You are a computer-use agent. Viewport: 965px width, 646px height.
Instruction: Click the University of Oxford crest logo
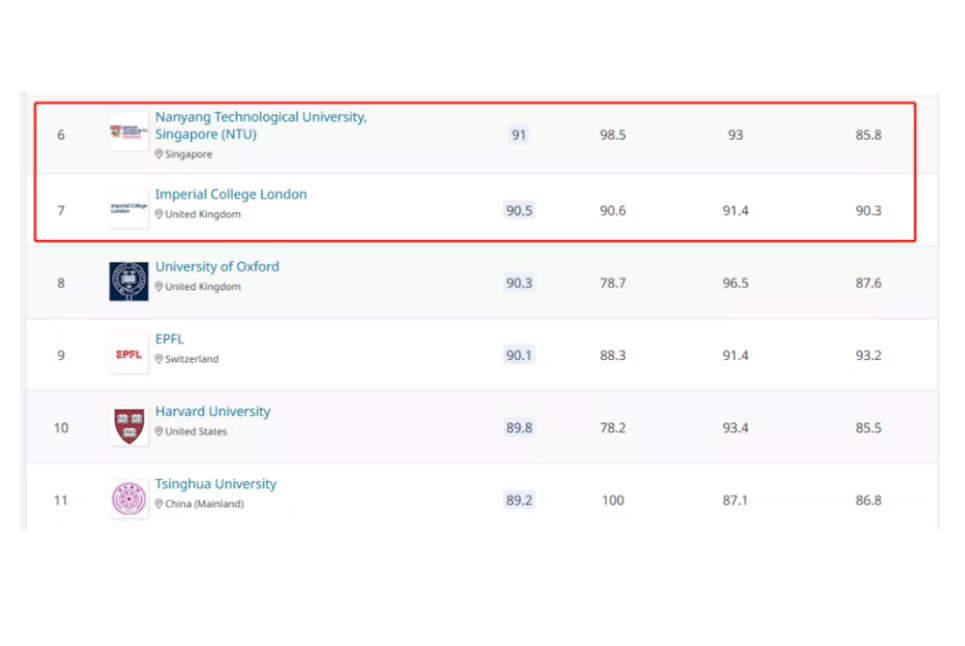point(129,282)
